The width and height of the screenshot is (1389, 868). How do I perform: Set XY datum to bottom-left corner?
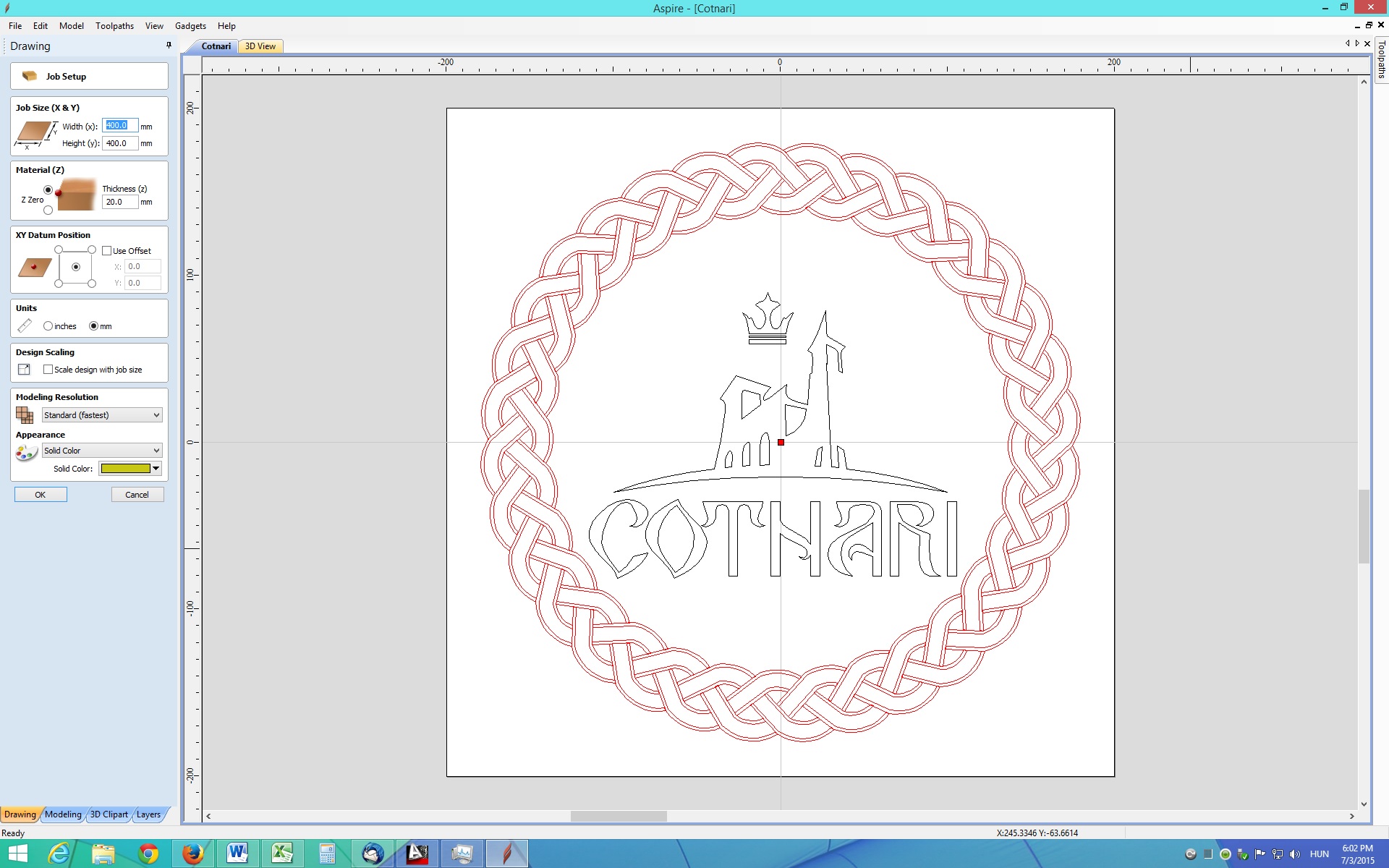click(59, 284)
